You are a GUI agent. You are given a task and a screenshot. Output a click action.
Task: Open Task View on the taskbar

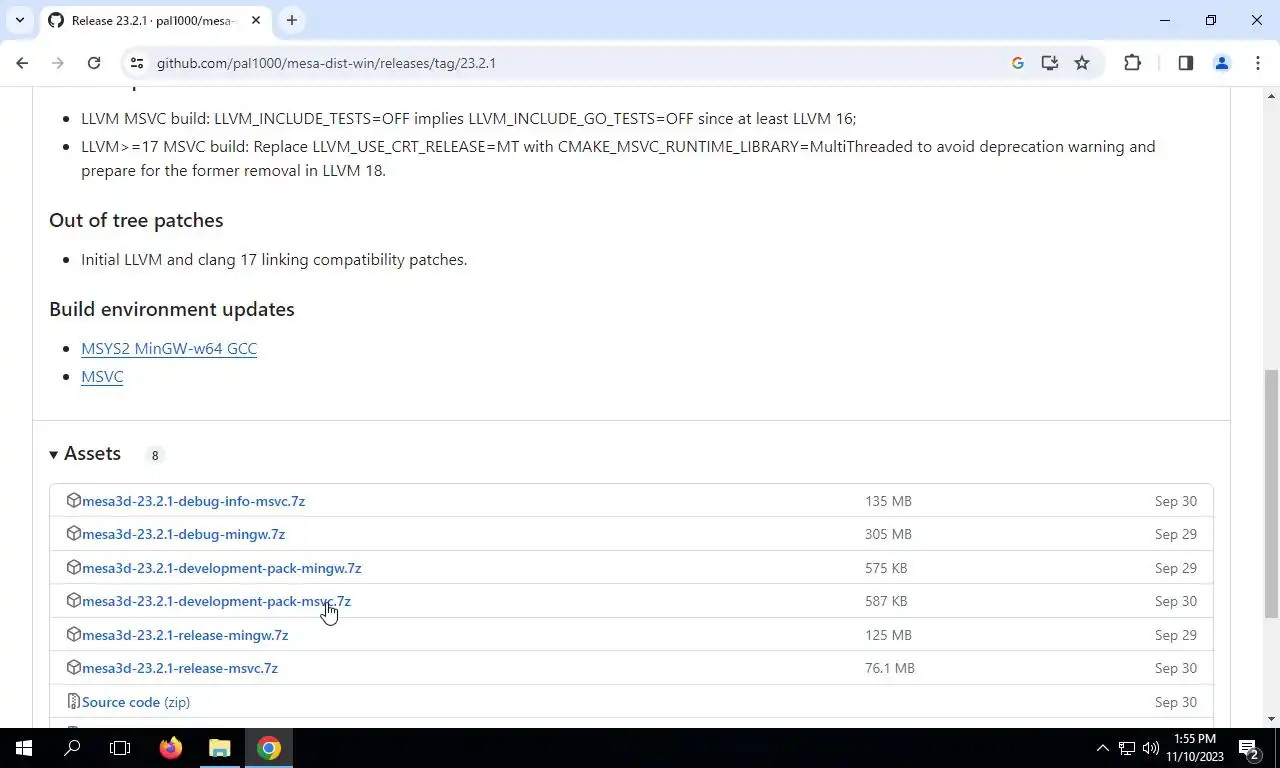(120, 748)
